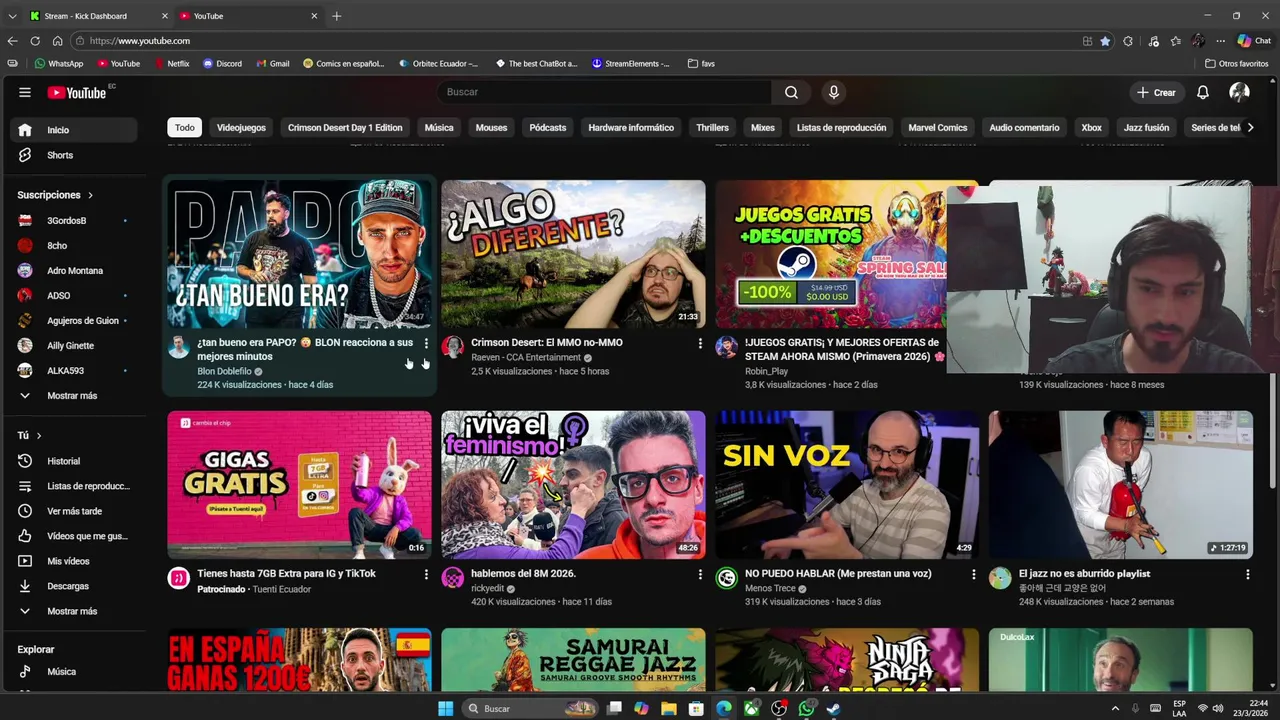1280x720 pixels.
Task: Open options menu for NO PUEDO HABLAR video
Action: (x=974, y=574)
